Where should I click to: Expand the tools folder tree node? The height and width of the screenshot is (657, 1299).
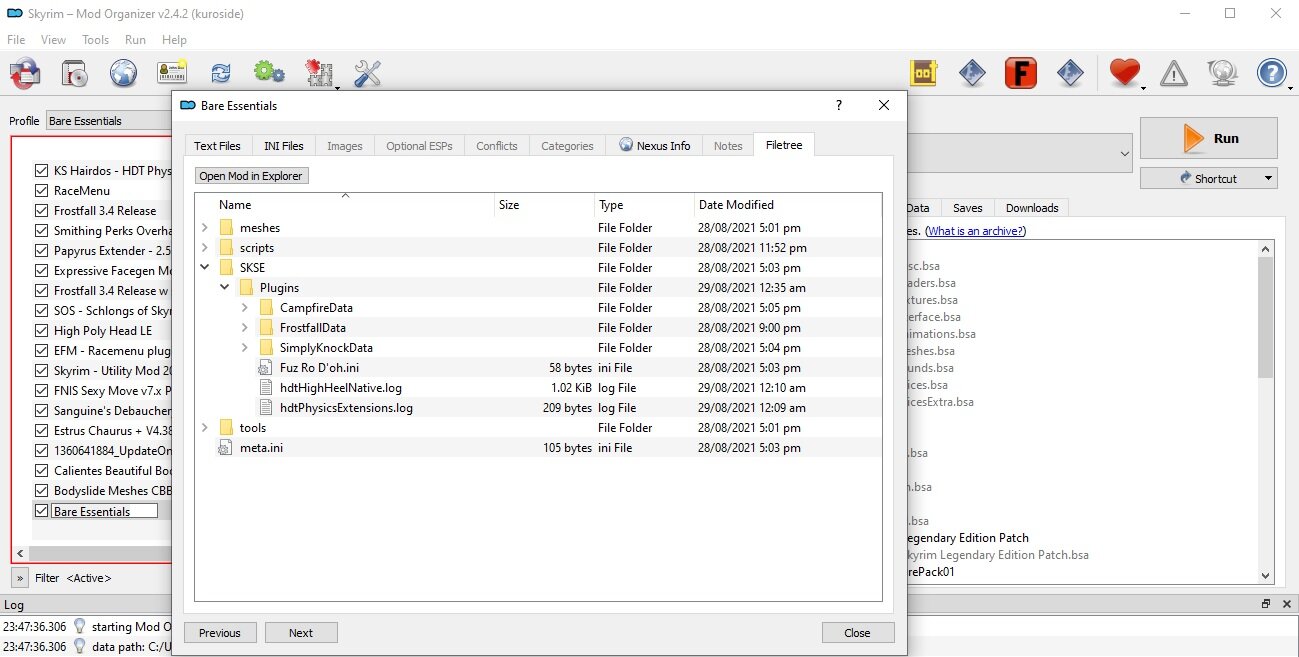(x=205, y=428)
